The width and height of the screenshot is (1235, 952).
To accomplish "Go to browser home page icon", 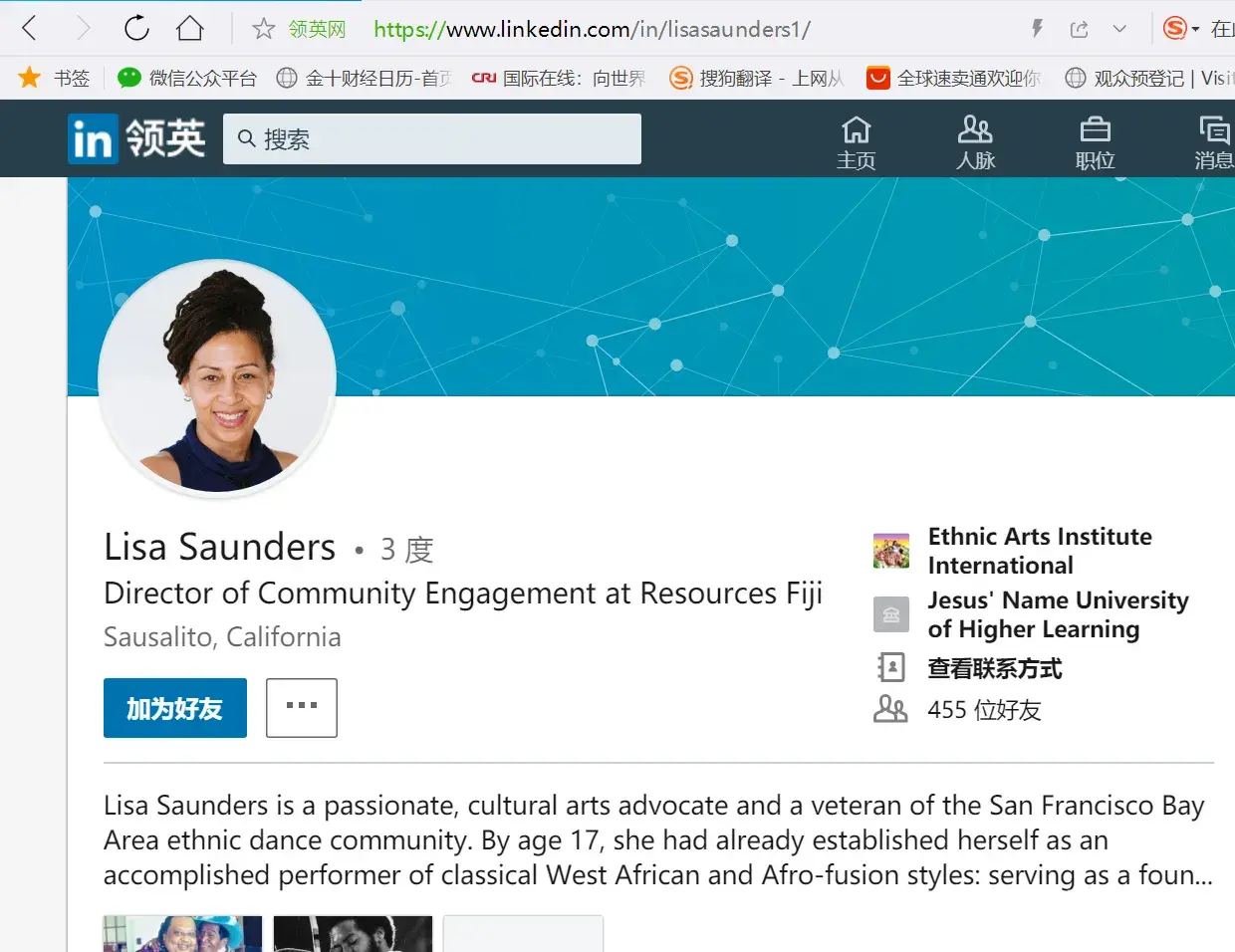I will [x=189, y=29].
